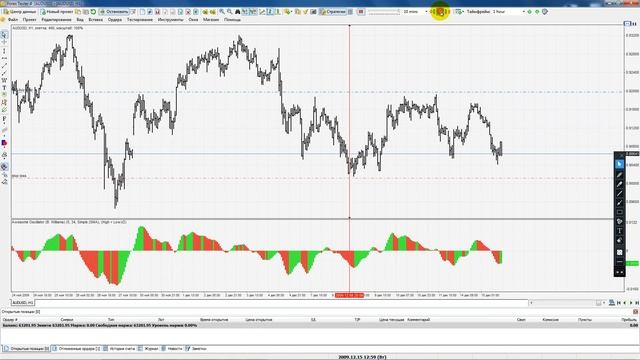The height and width of the screenshot is (360, 640).
Task: Switch to the История счета tab
Action: click(119, 349)
